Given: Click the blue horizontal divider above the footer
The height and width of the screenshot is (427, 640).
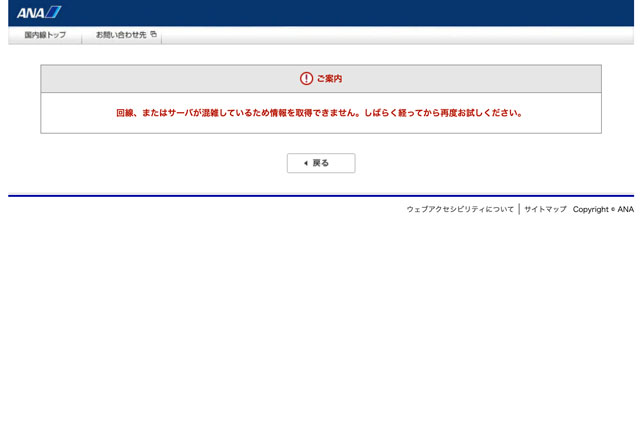Looking at the screenshot, I should (320, 196).
